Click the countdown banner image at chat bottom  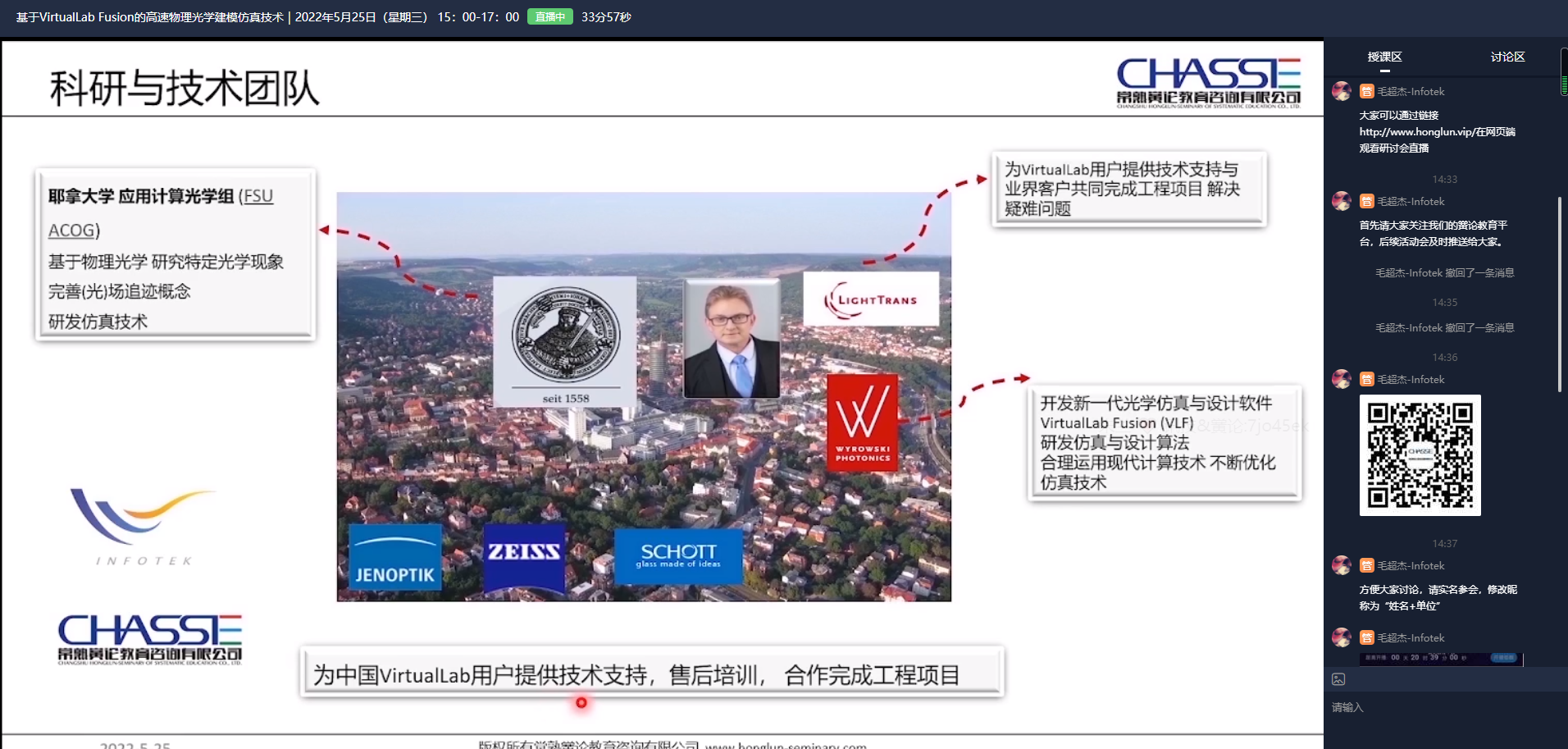tap(1440, 658)
